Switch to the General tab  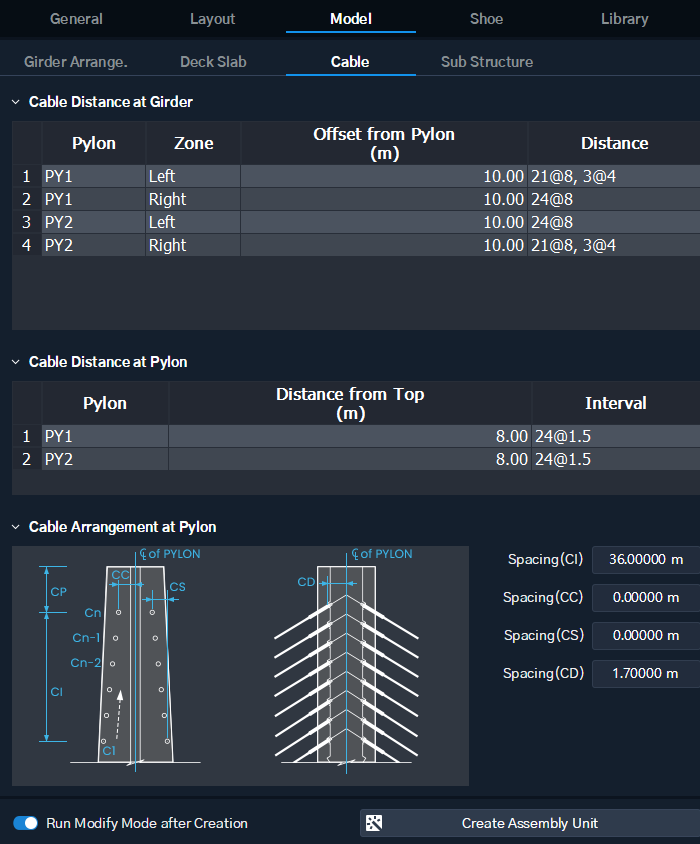76,19
